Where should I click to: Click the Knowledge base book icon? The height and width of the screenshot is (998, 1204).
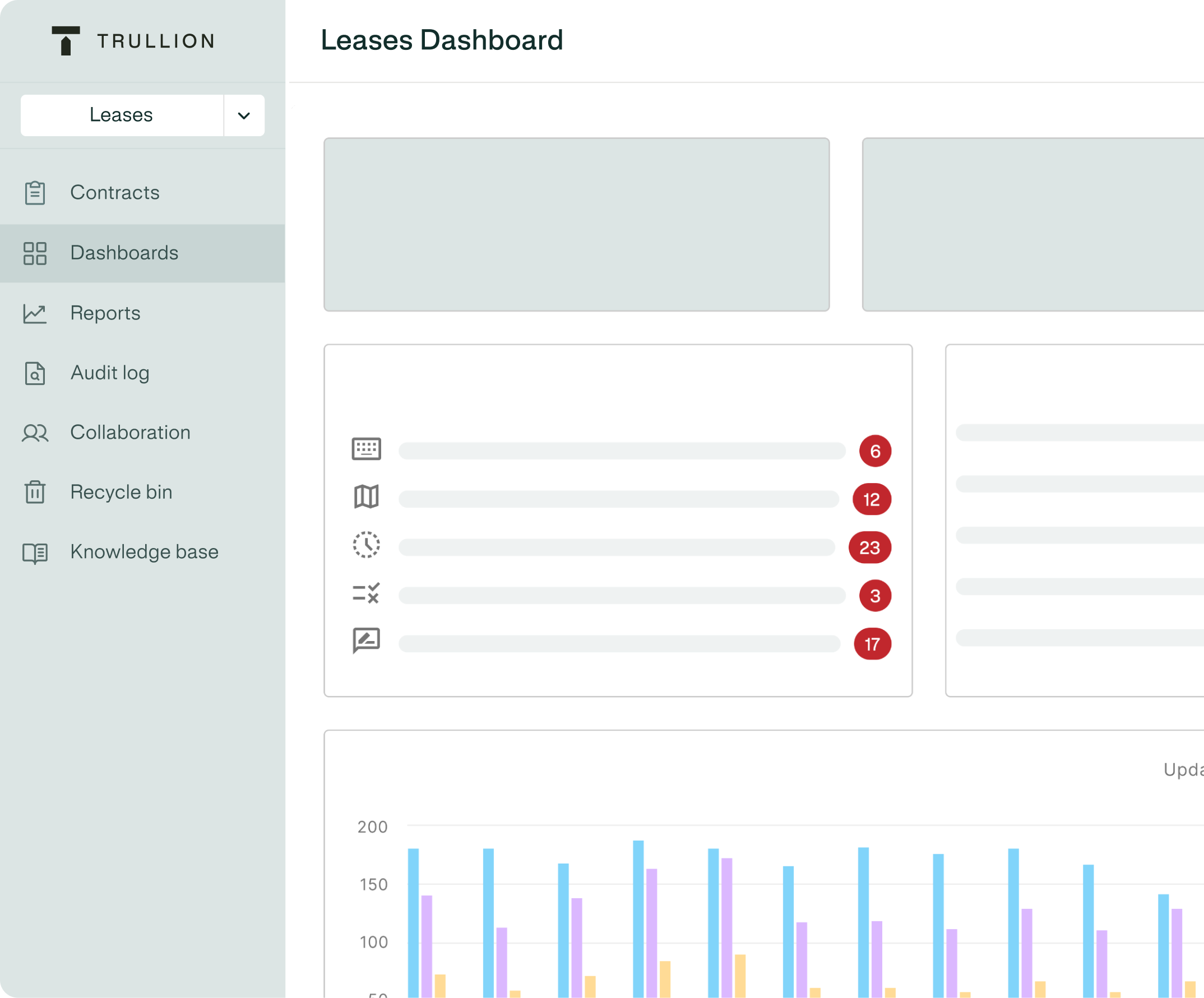pos(35,553)
